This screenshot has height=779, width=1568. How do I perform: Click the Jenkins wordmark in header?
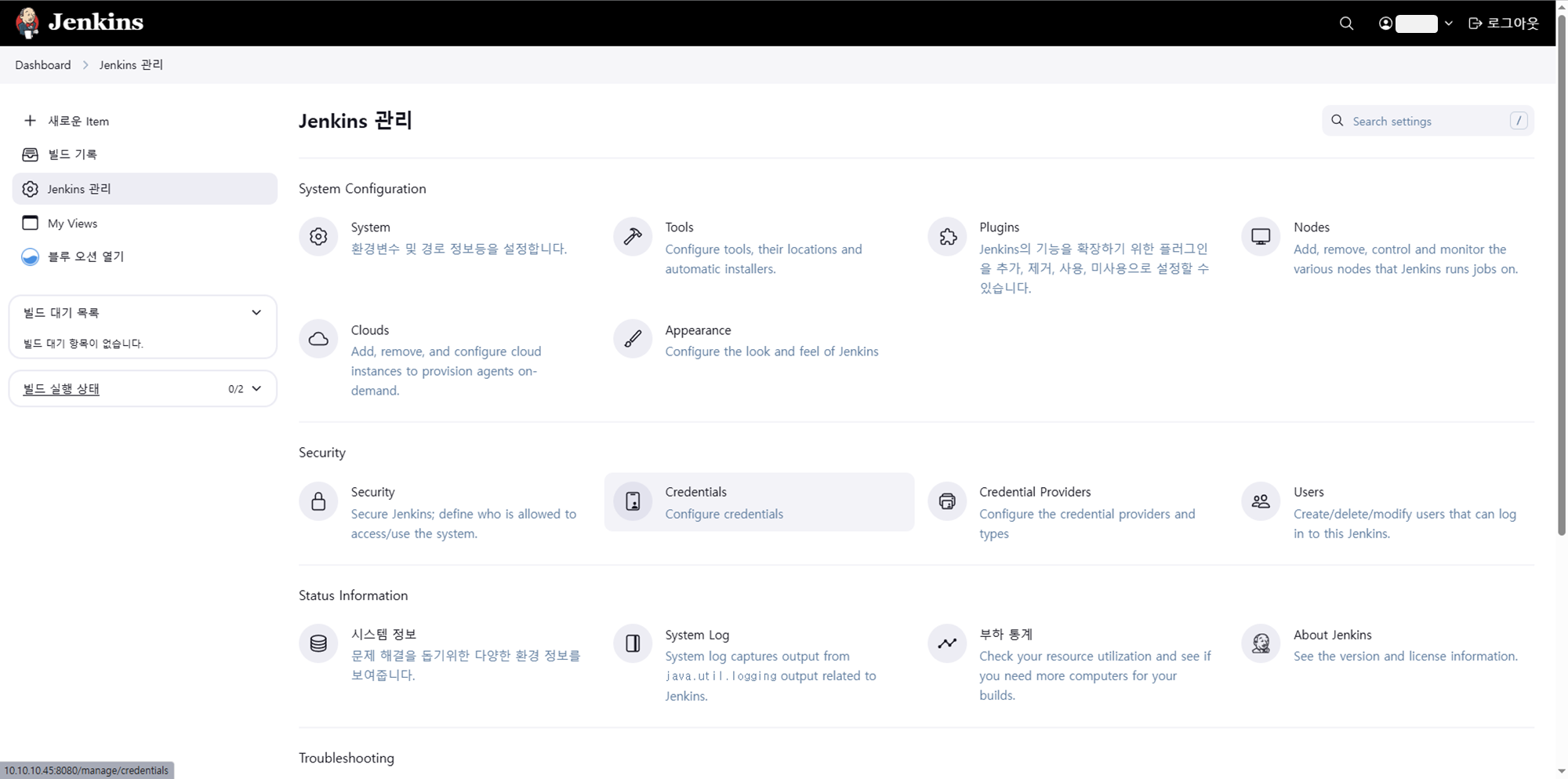point(96,22)
